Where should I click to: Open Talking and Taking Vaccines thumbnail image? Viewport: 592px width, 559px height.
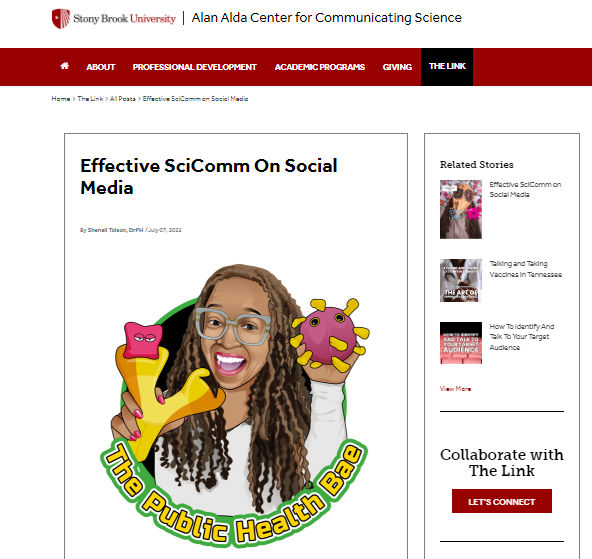(461, 280)
